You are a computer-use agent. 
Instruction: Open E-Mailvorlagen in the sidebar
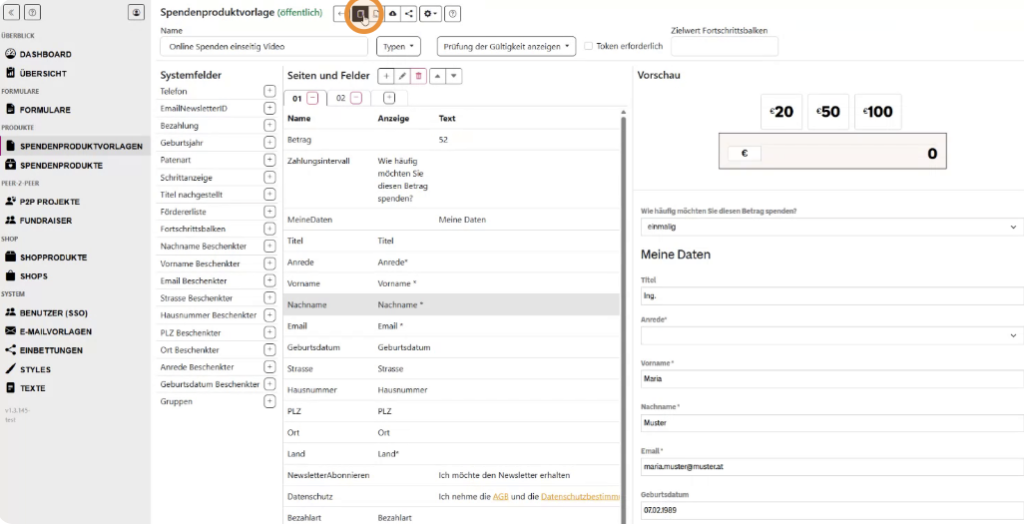(56, 331)
